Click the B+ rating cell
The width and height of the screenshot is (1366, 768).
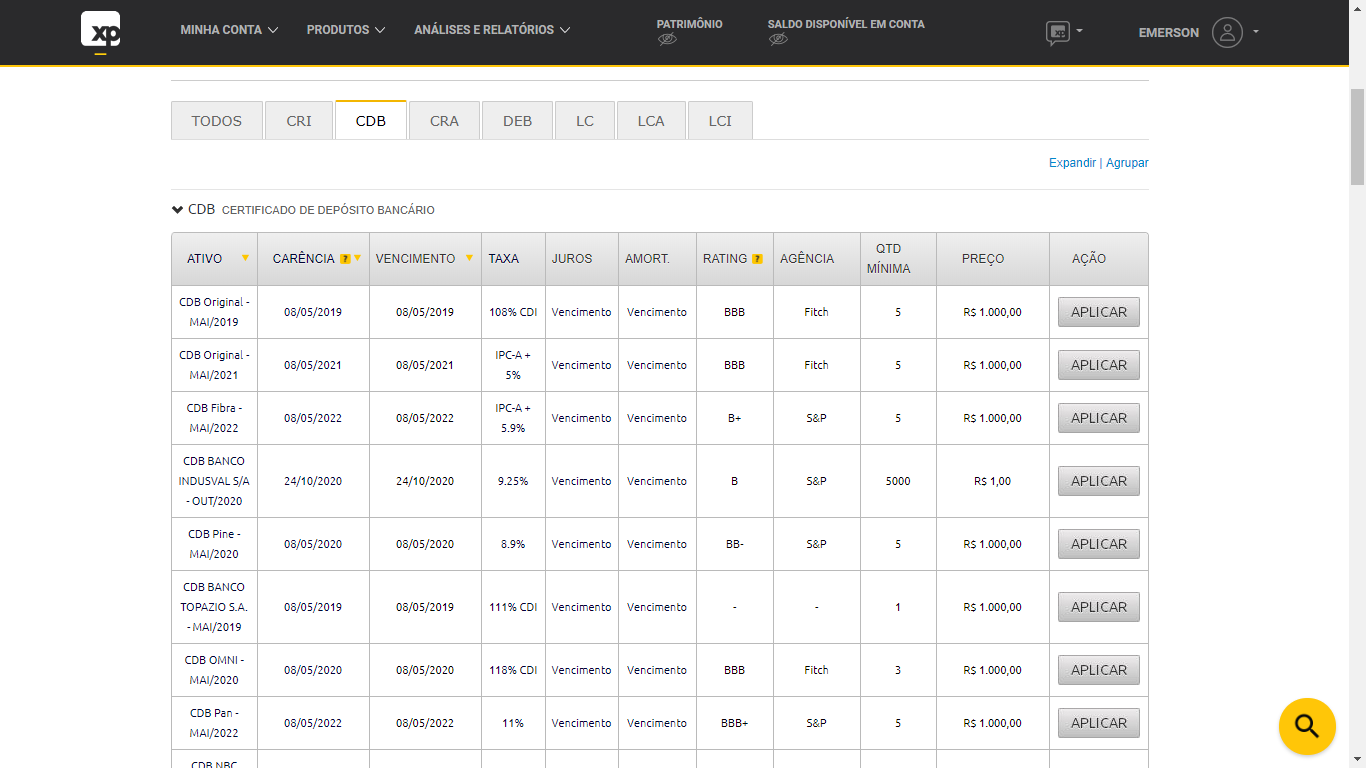[735, 418]
